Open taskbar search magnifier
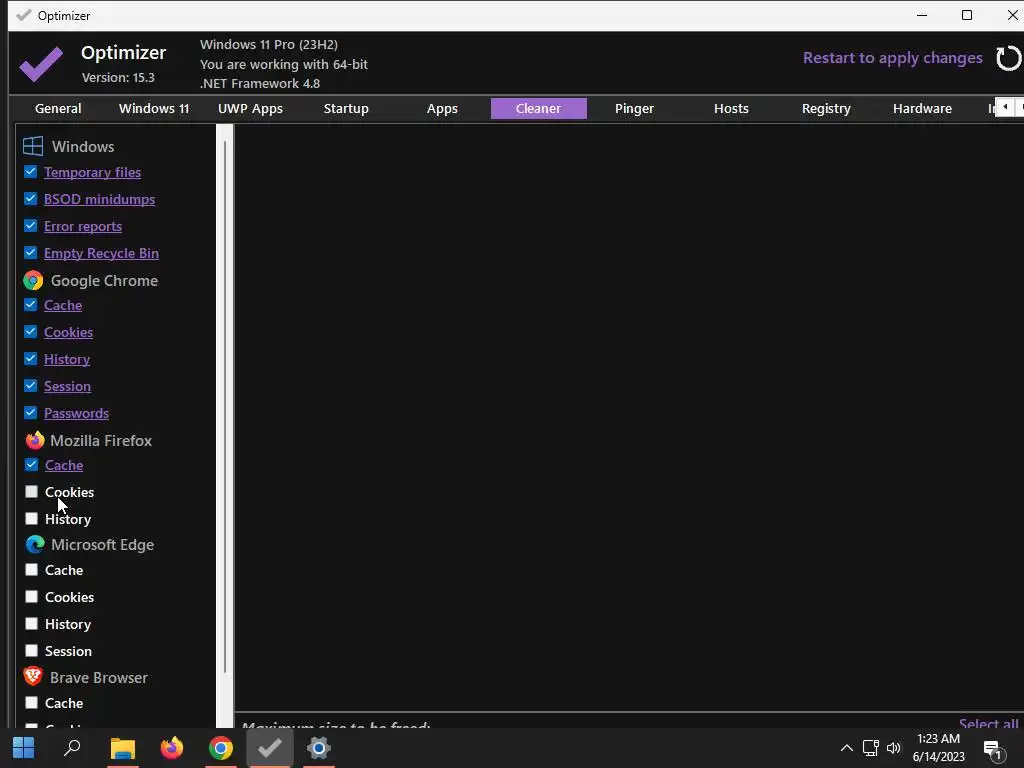Viewport: 1024px width, 768px height. 72,748
